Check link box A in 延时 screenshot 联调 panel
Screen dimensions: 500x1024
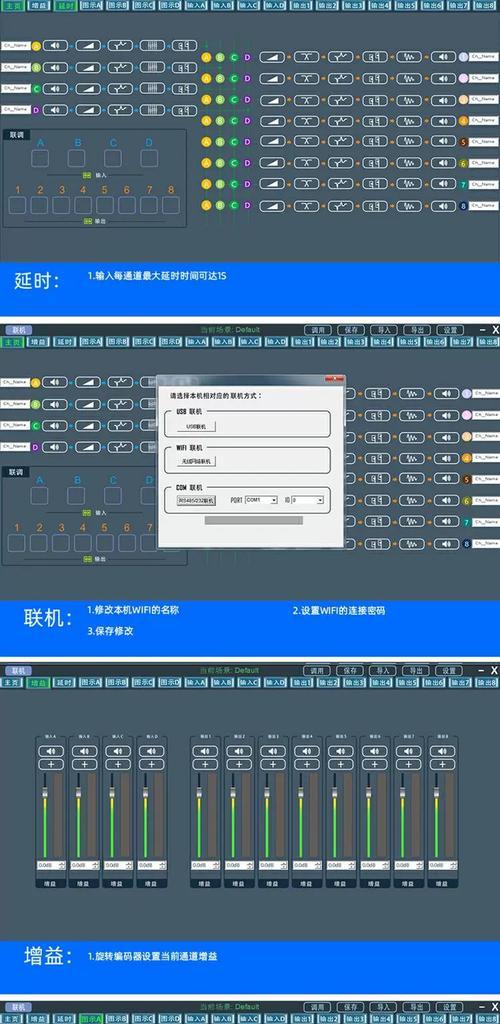40,158
